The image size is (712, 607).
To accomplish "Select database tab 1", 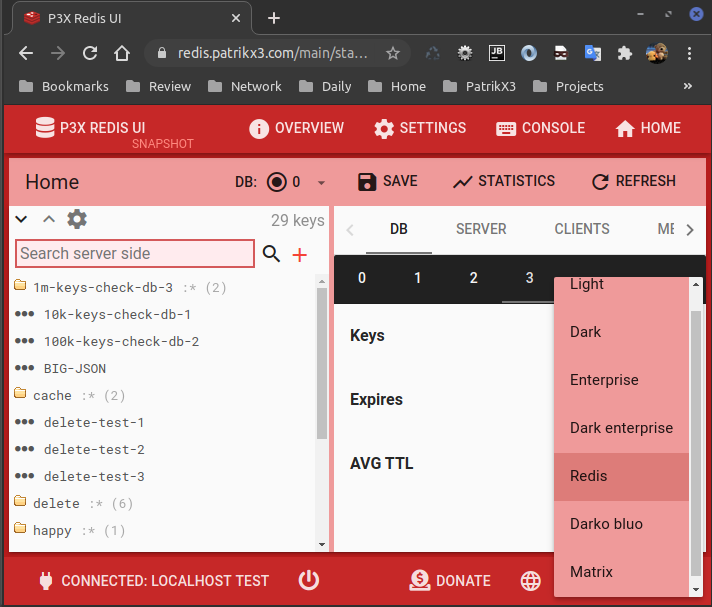I will coord(418,278).
